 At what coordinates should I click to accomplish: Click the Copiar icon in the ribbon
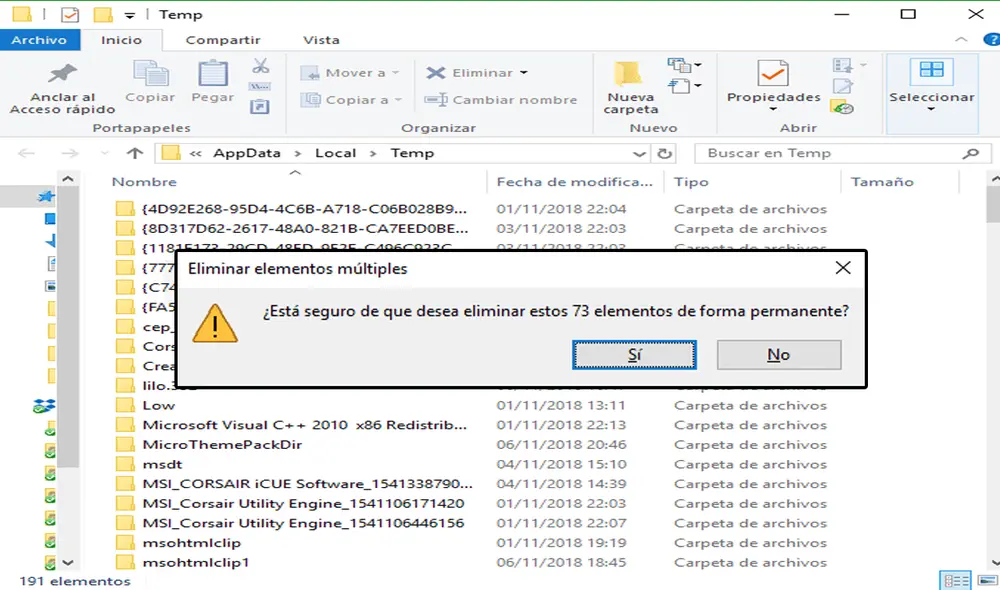tap(150, 75)
